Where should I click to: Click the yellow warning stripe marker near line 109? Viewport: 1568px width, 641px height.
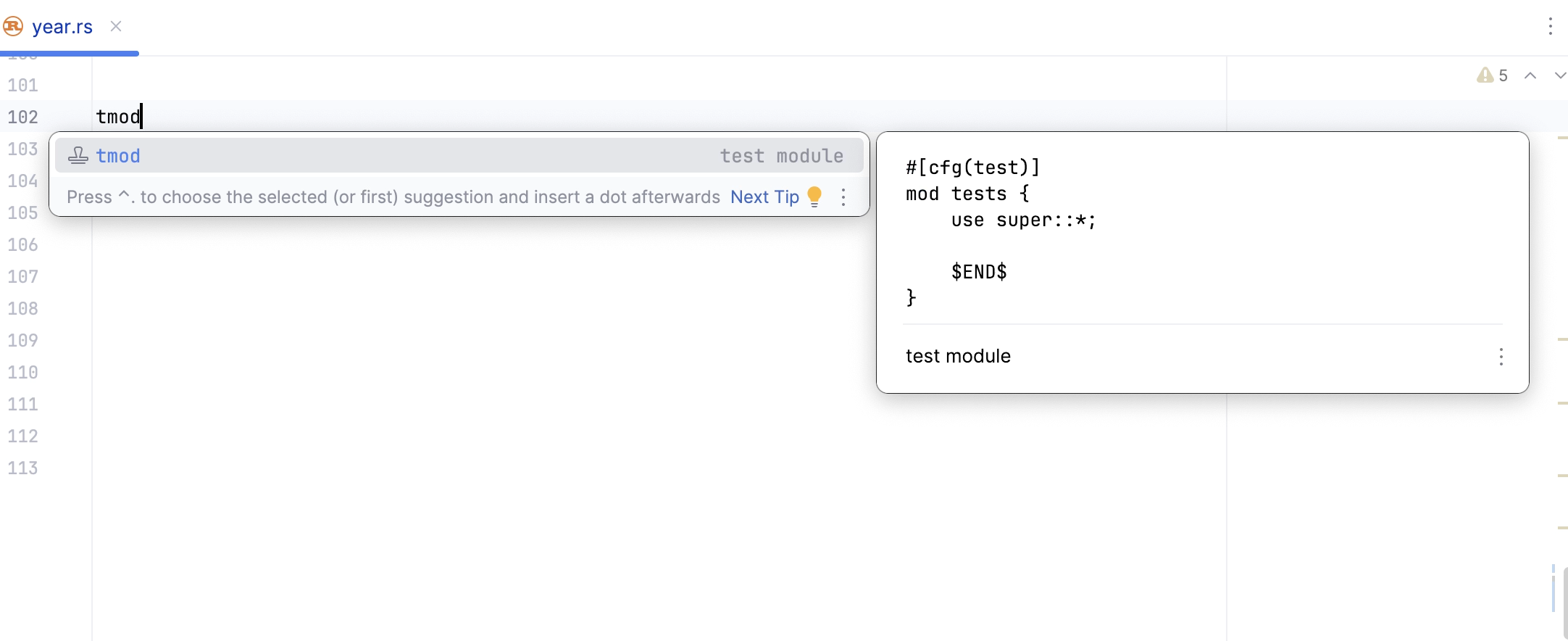click(x=1562, y=339)
